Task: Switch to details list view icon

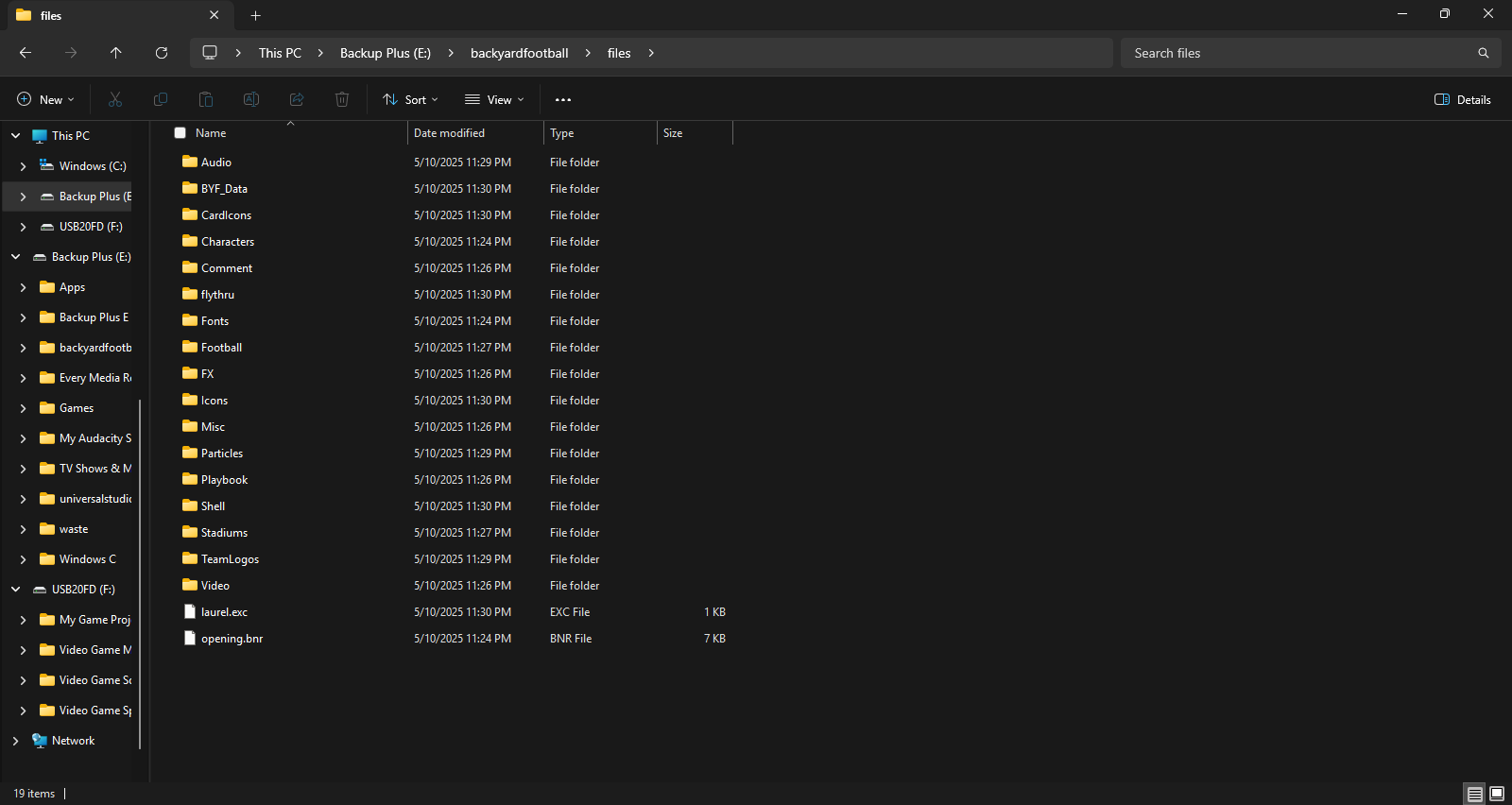Action: (x=1474, y=794)
